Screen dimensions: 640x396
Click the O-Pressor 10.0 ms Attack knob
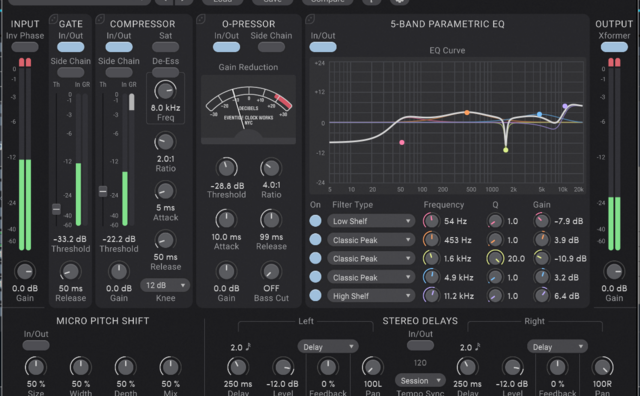point(227,220)
